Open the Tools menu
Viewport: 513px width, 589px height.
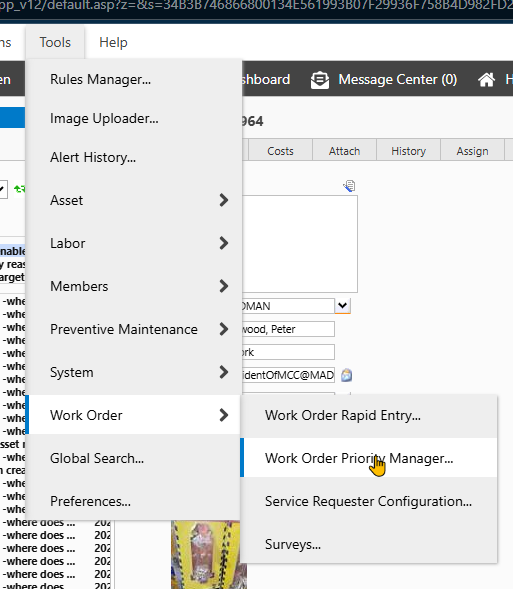coord(55,42)
